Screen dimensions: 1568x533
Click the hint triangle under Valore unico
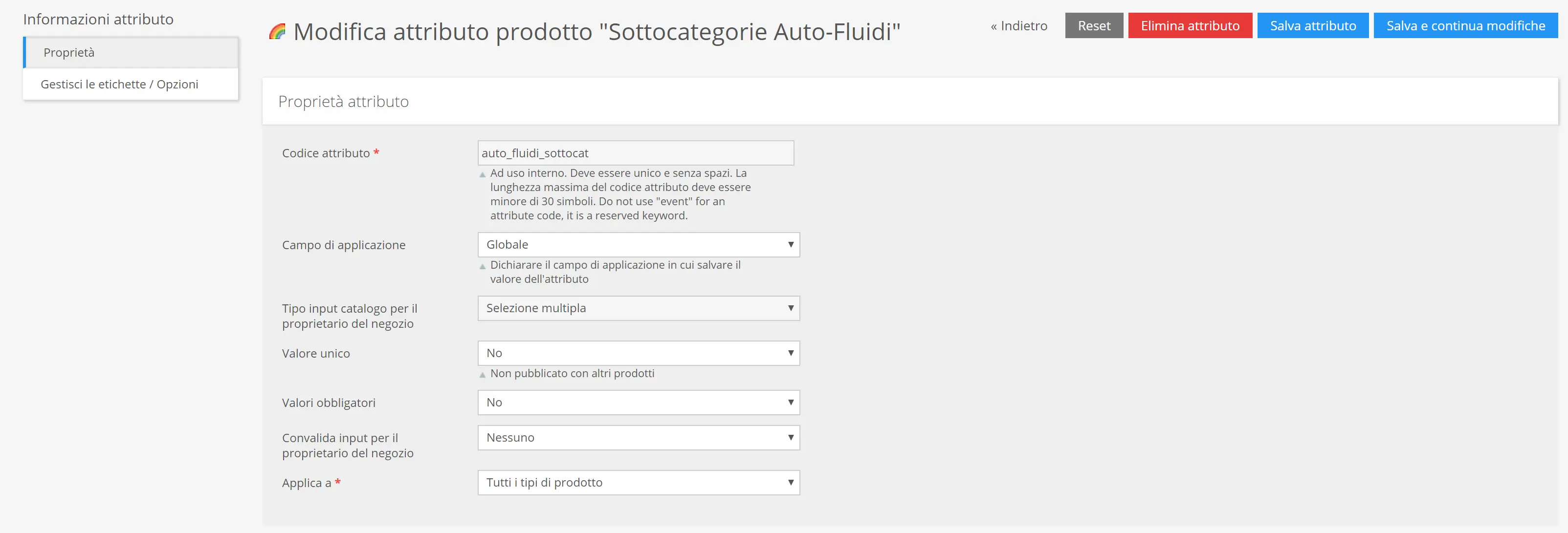pyautogui.click(x=483, y=375)
